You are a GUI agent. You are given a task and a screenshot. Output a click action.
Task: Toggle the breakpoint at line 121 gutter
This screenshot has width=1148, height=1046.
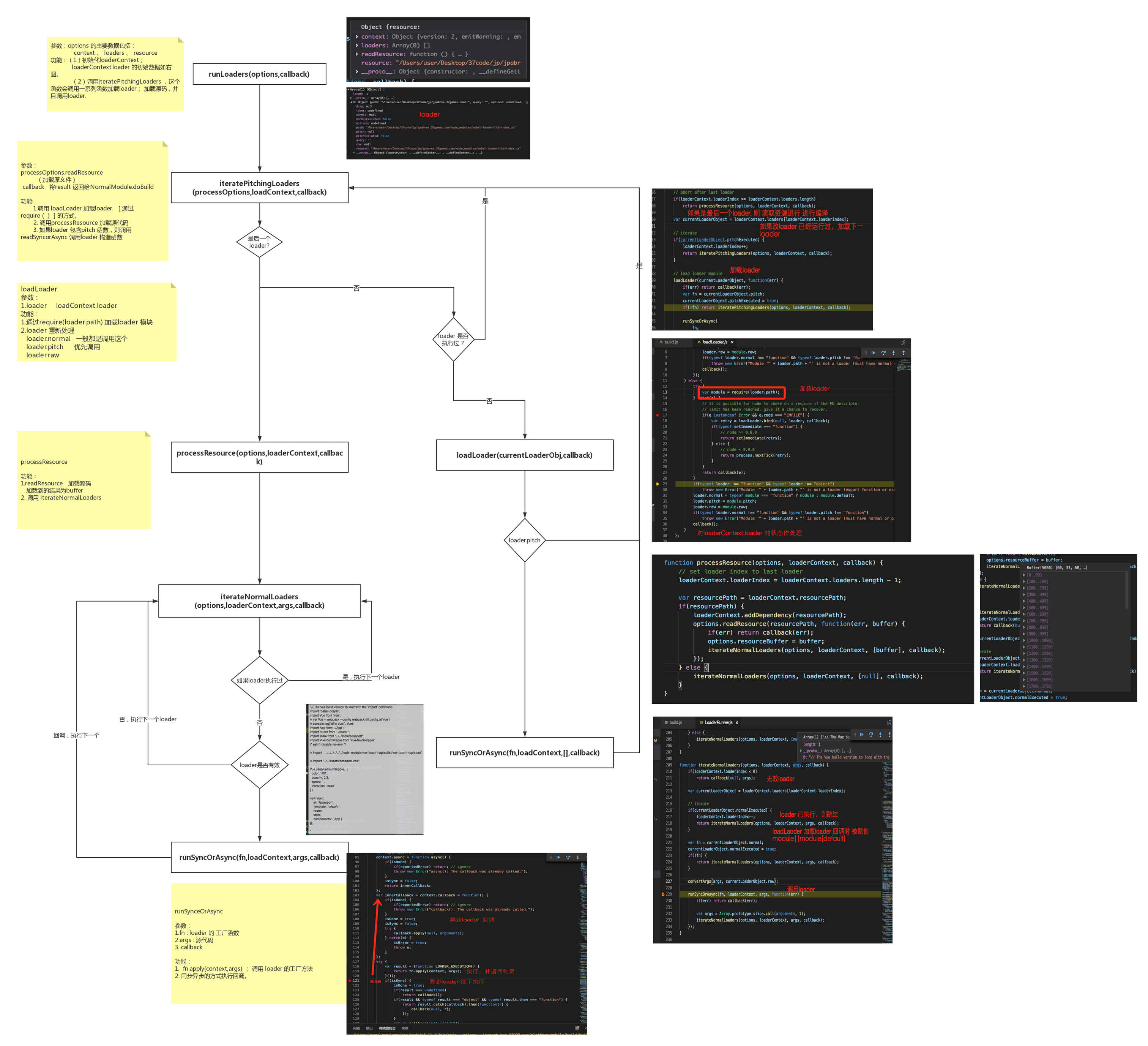click(x=350, y=981)
